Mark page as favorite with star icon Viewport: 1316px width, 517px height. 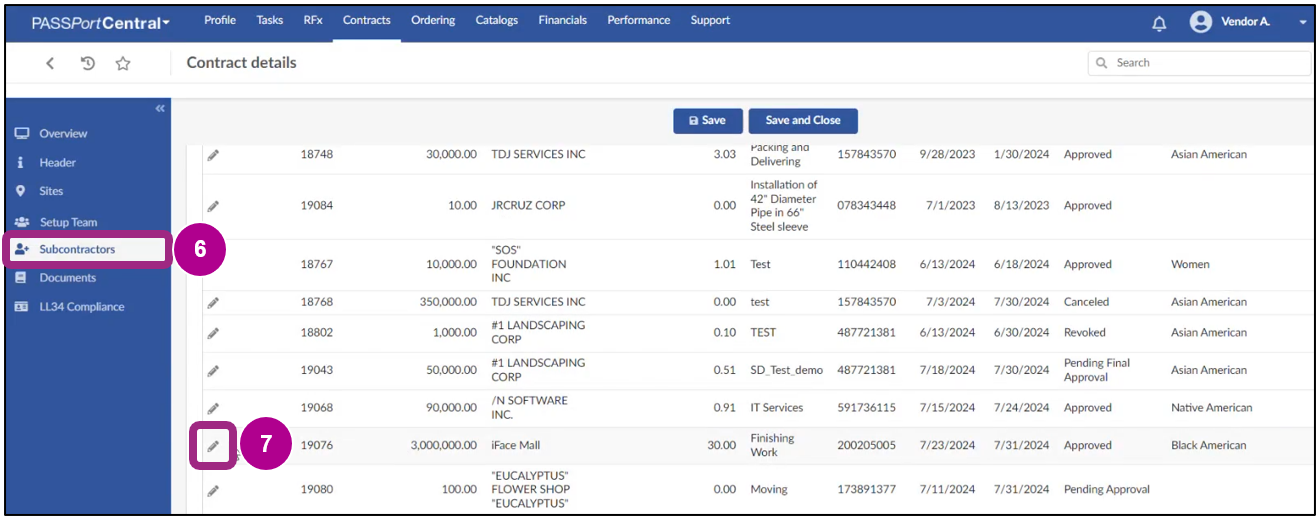[x=123, y=63]
